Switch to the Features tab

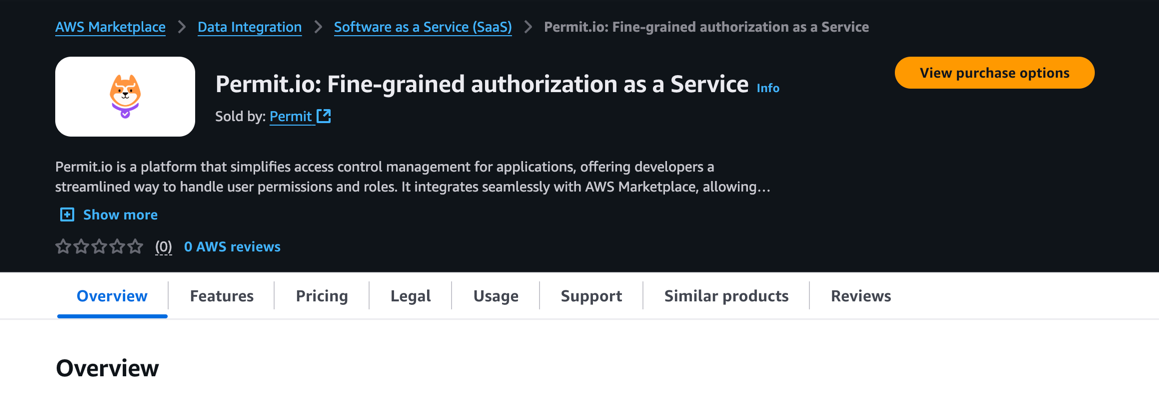[222, 296]
